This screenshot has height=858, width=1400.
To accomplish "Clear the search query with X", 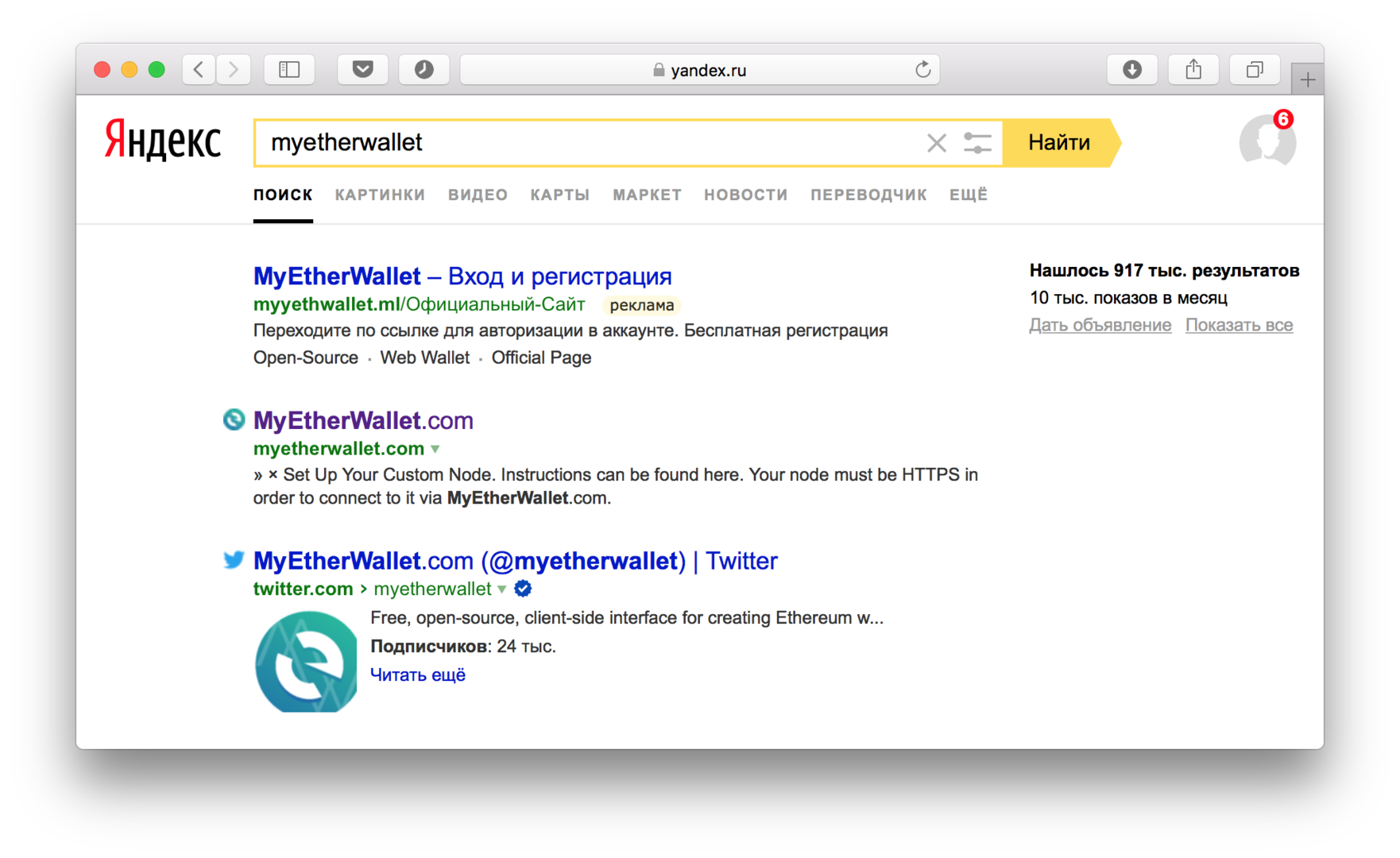I will [937, 143].
